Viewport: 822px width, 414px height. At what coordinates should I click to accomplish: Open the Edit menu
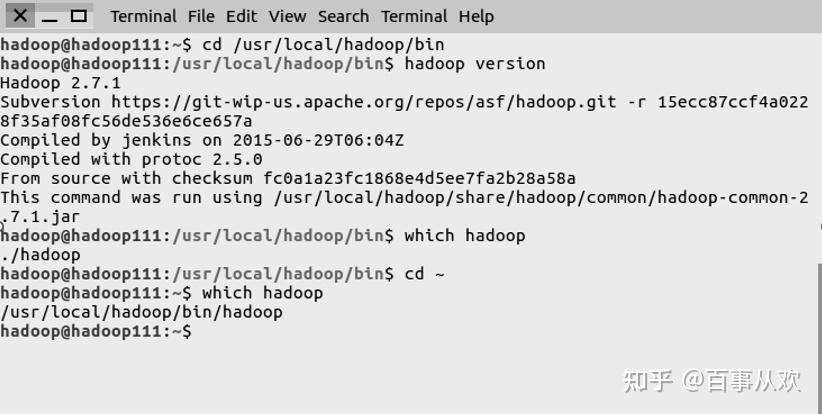pyautogui.click(x=241, y=16)
